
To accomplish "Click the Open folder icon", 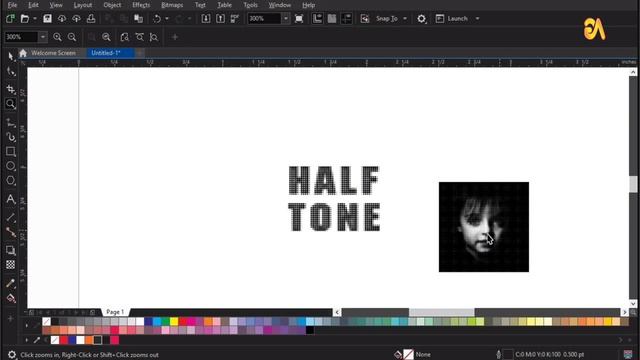I will 25,18.
